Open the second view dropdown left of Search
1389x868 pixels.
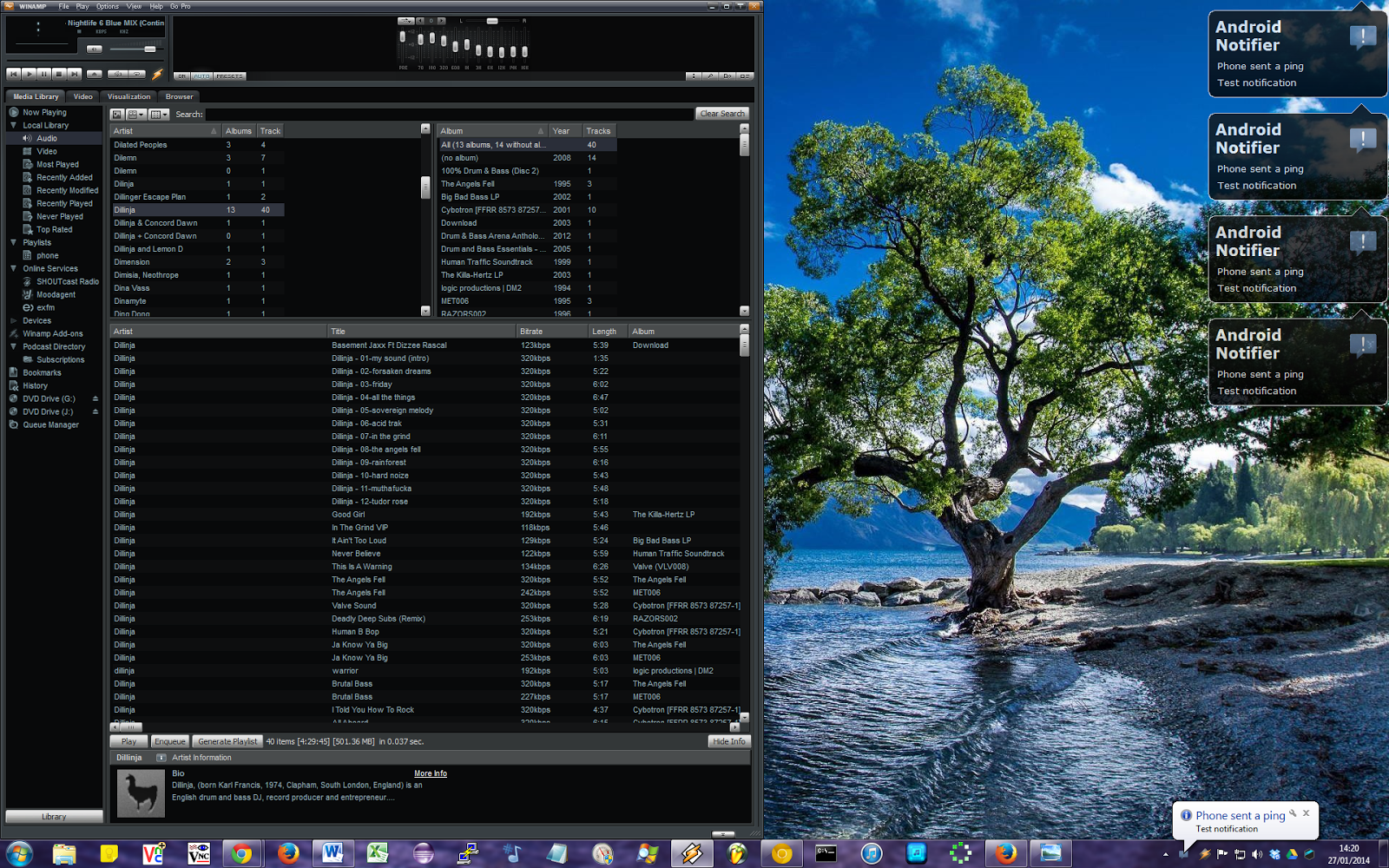click(x=136, y=114)
